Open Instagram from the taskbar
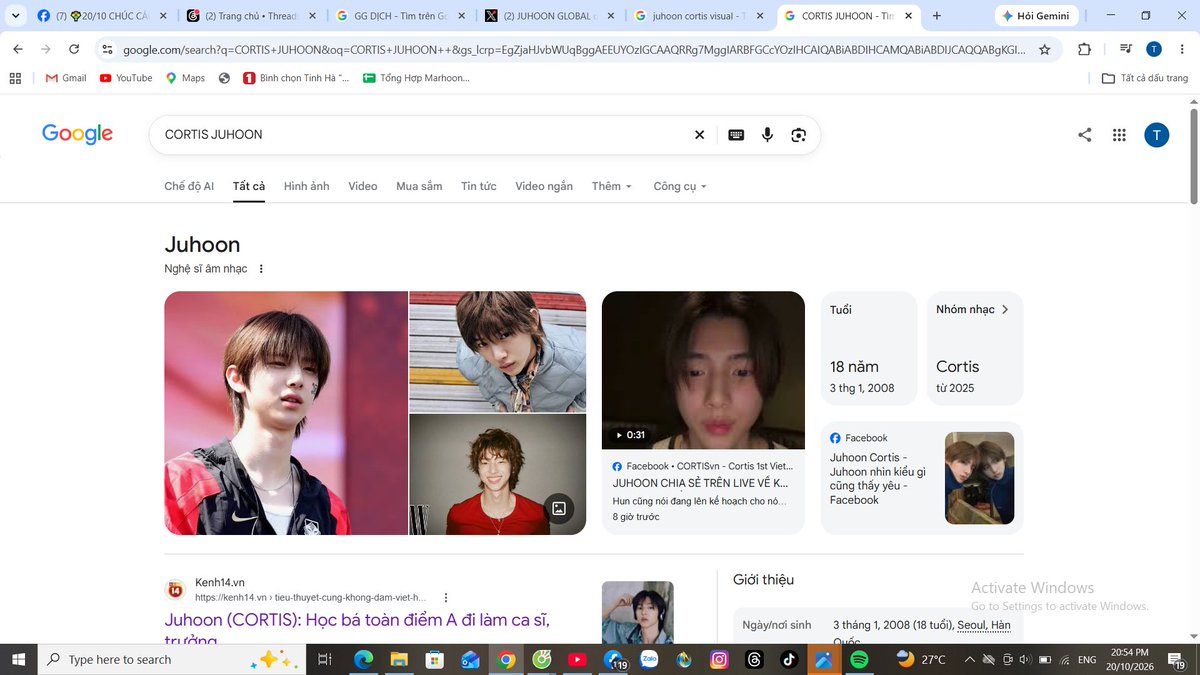 [x=719, y=660]
